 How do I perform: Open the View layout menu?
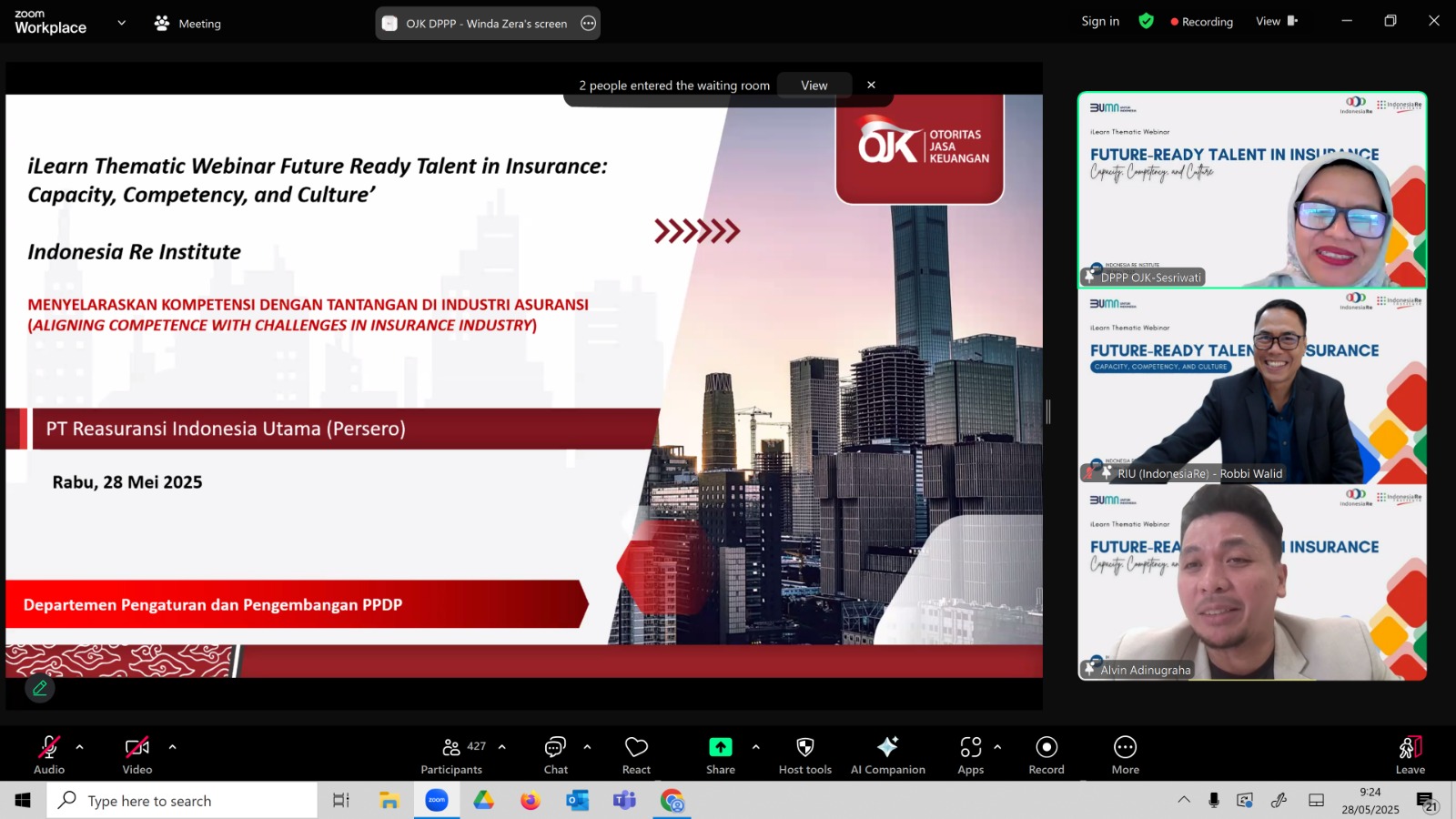[x=1277, y=21]
